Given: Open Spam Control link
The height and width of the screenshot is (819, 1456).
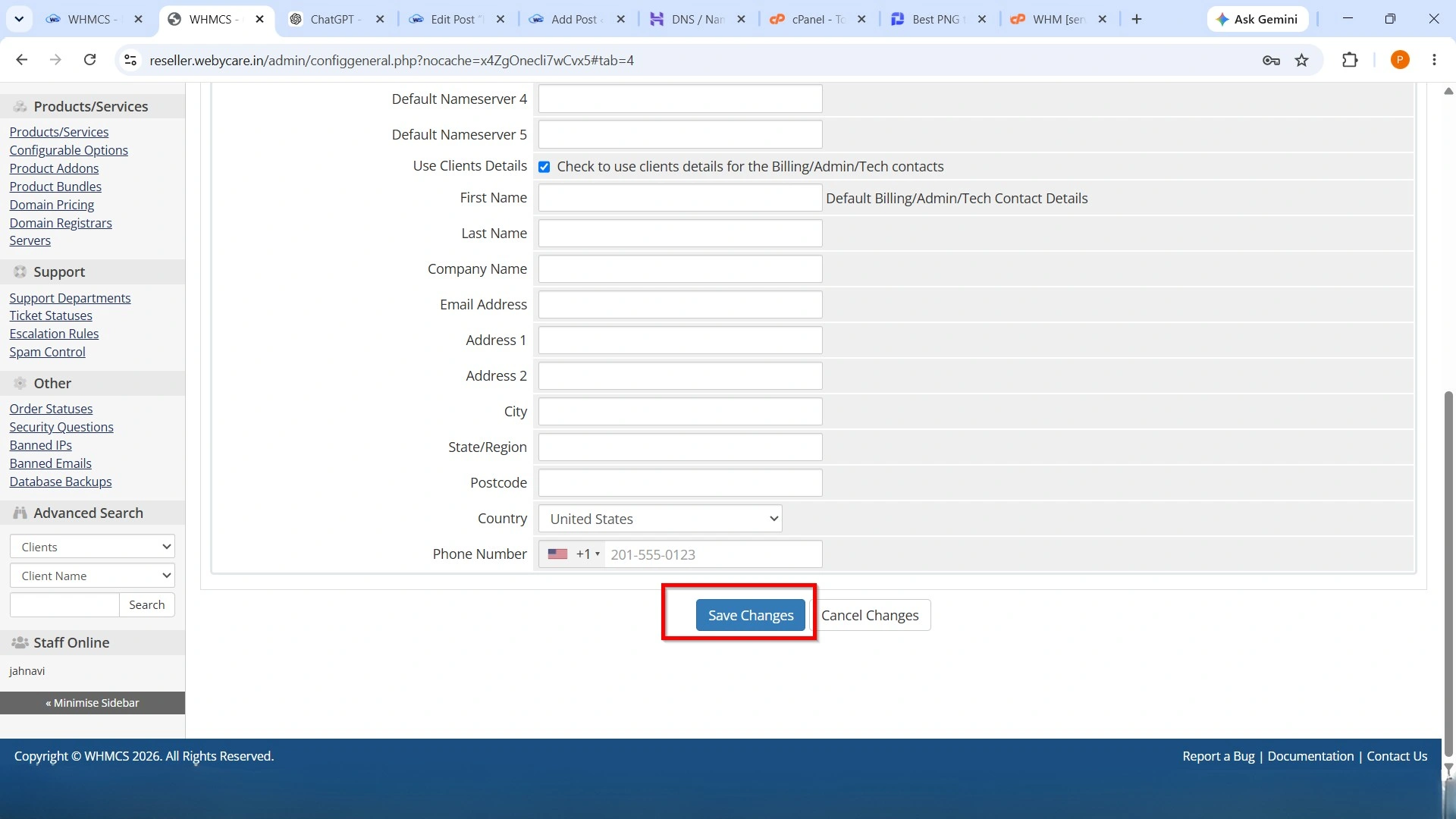Looking at the screenshot, I should [x=47, y=352].
